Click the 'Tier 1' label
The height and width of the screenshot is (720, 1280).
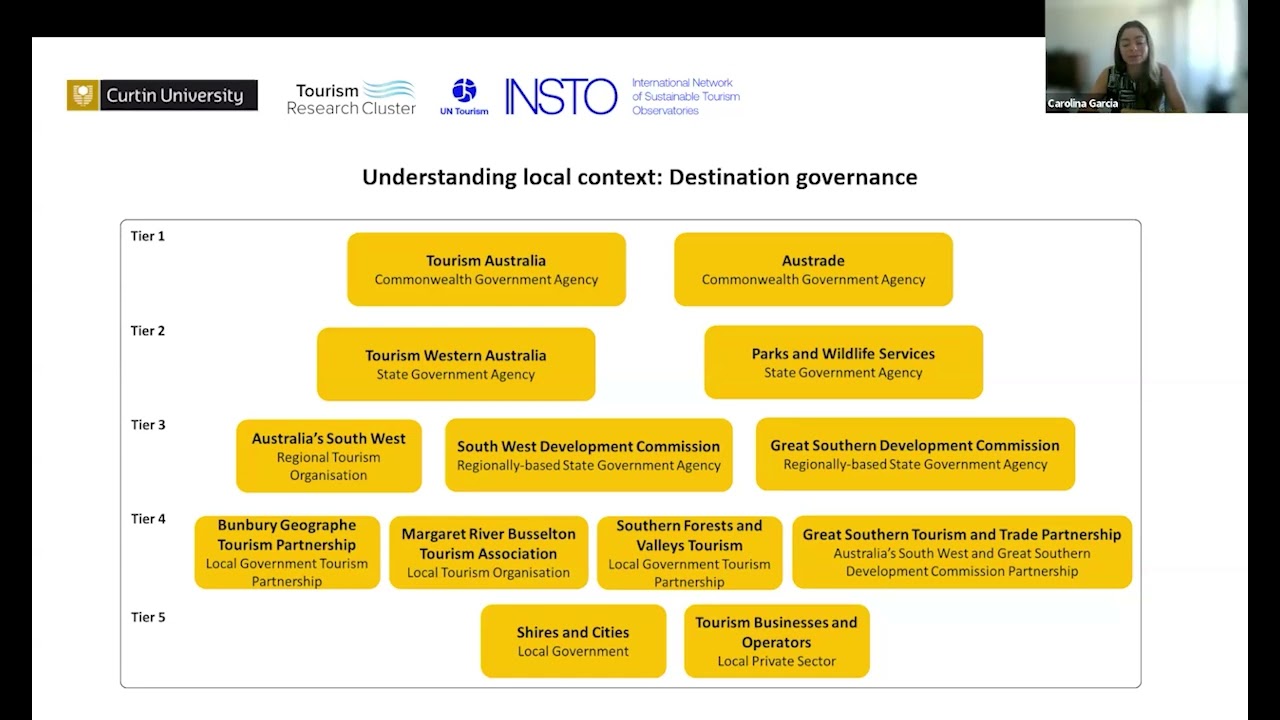coord(148,236)
